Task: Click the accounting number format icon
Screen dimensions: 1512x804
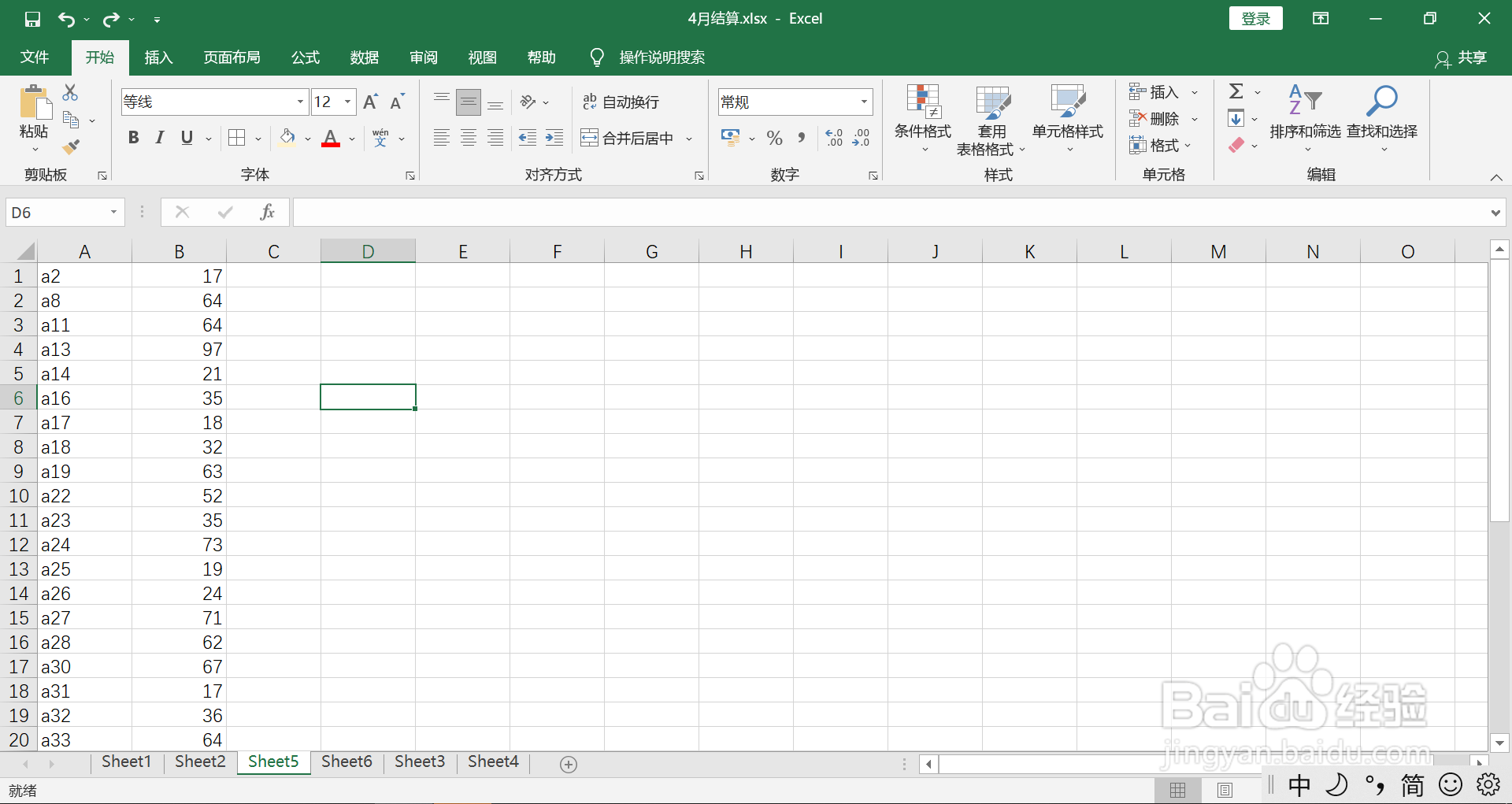Action: coord(730,138)
